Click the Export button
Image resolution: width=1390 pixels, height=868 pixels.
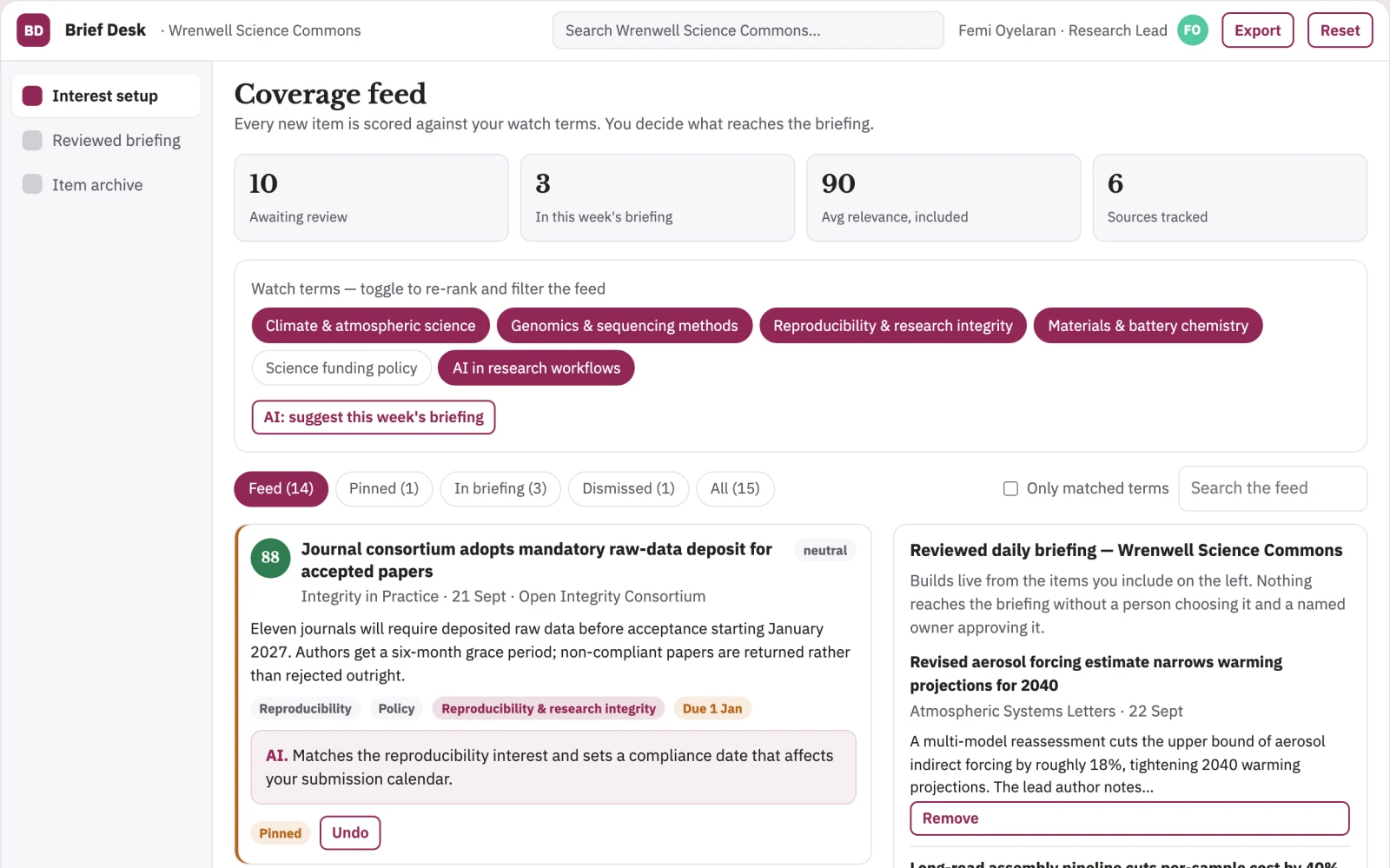click(1257, 30)
